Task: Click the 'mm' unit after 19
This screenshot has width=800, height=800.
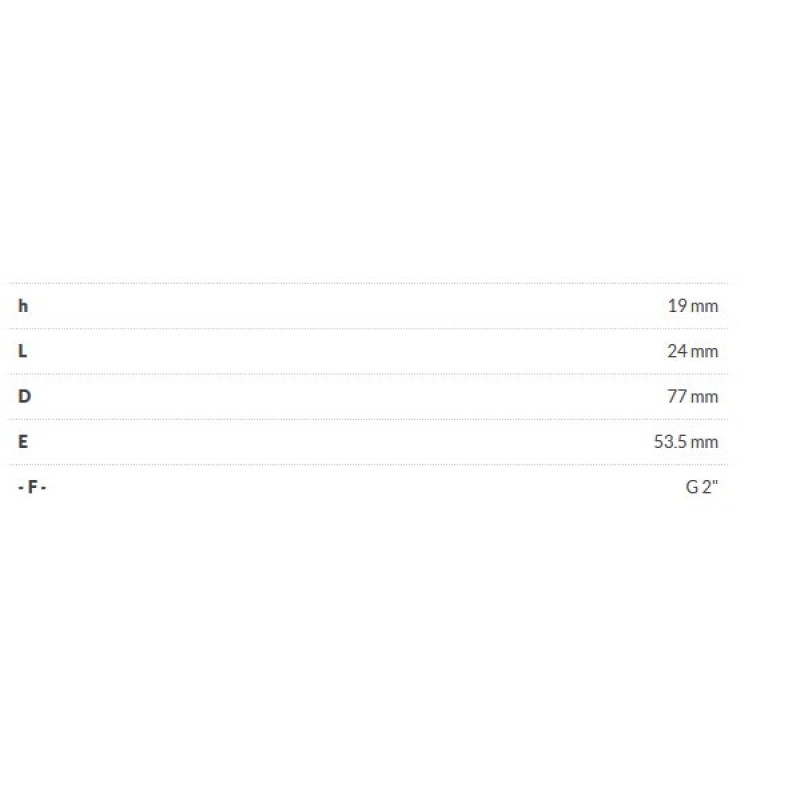Action: [705, 306]
